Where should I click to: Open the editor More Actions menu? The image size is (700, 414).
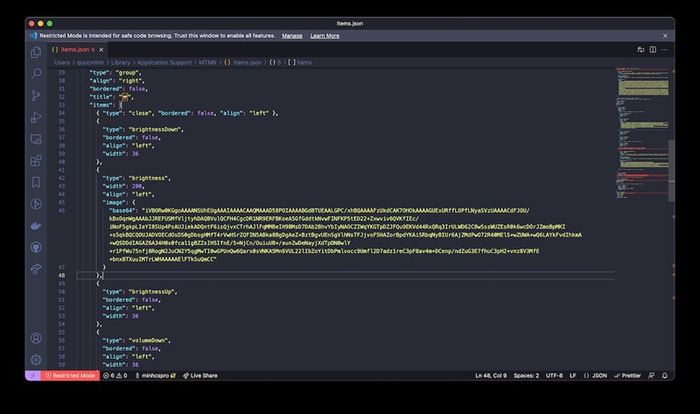coord(664,50)
